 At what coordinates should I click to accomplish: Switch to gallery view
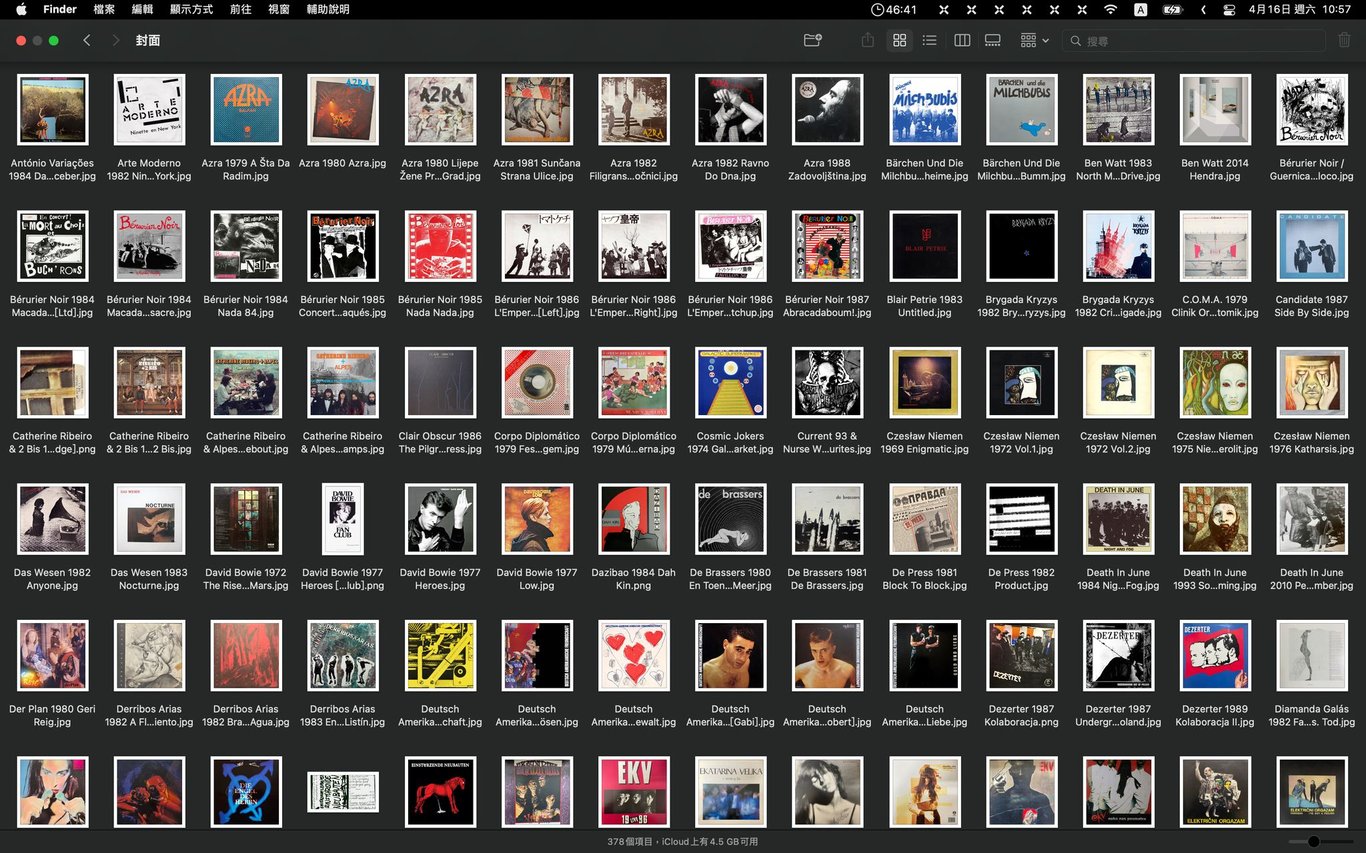(993, 40)
